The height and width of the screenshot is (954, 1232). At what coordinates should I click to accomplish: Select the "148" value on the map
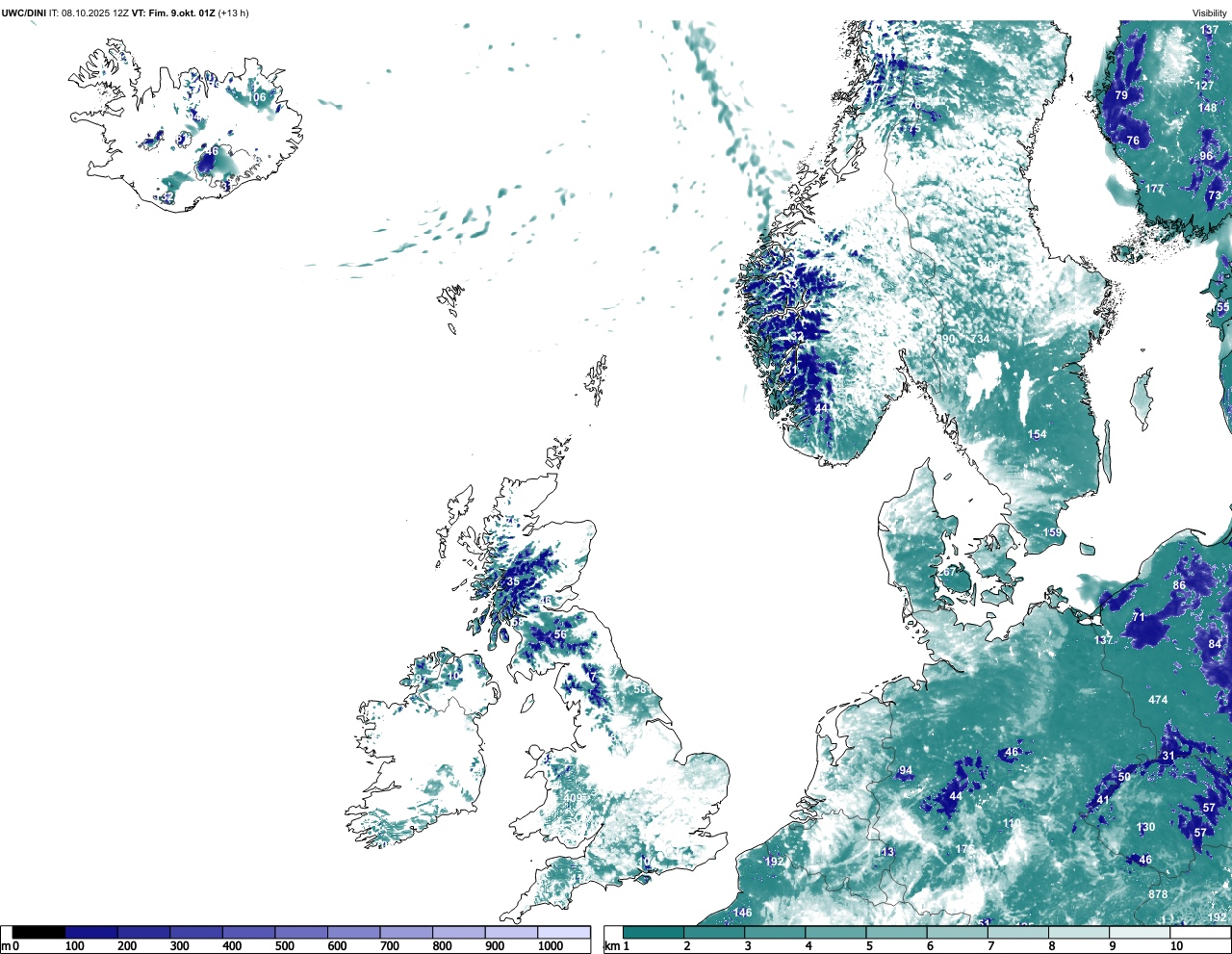pos(1208,108)
